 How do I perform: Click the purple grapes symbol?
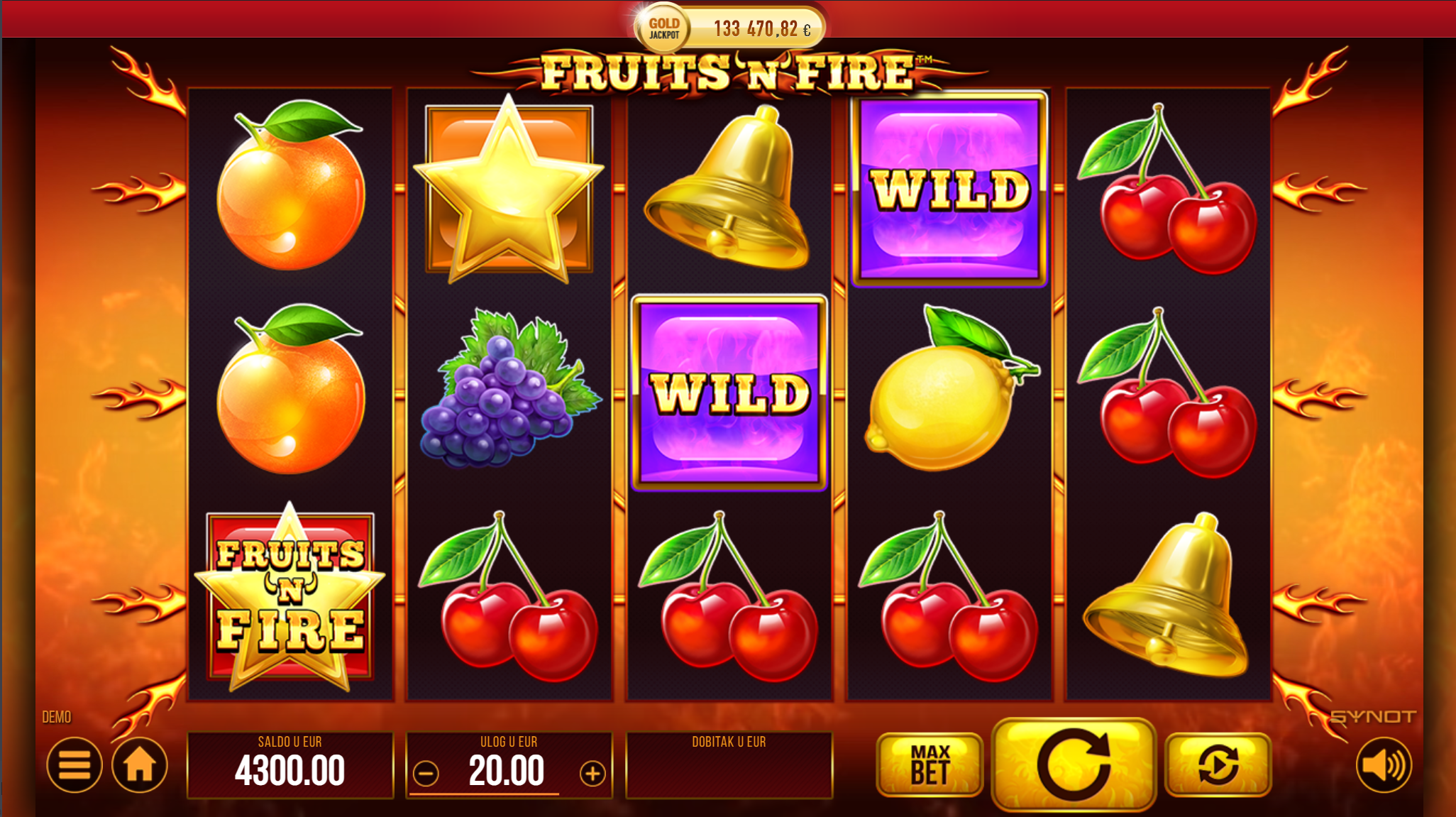click(508, 388)
